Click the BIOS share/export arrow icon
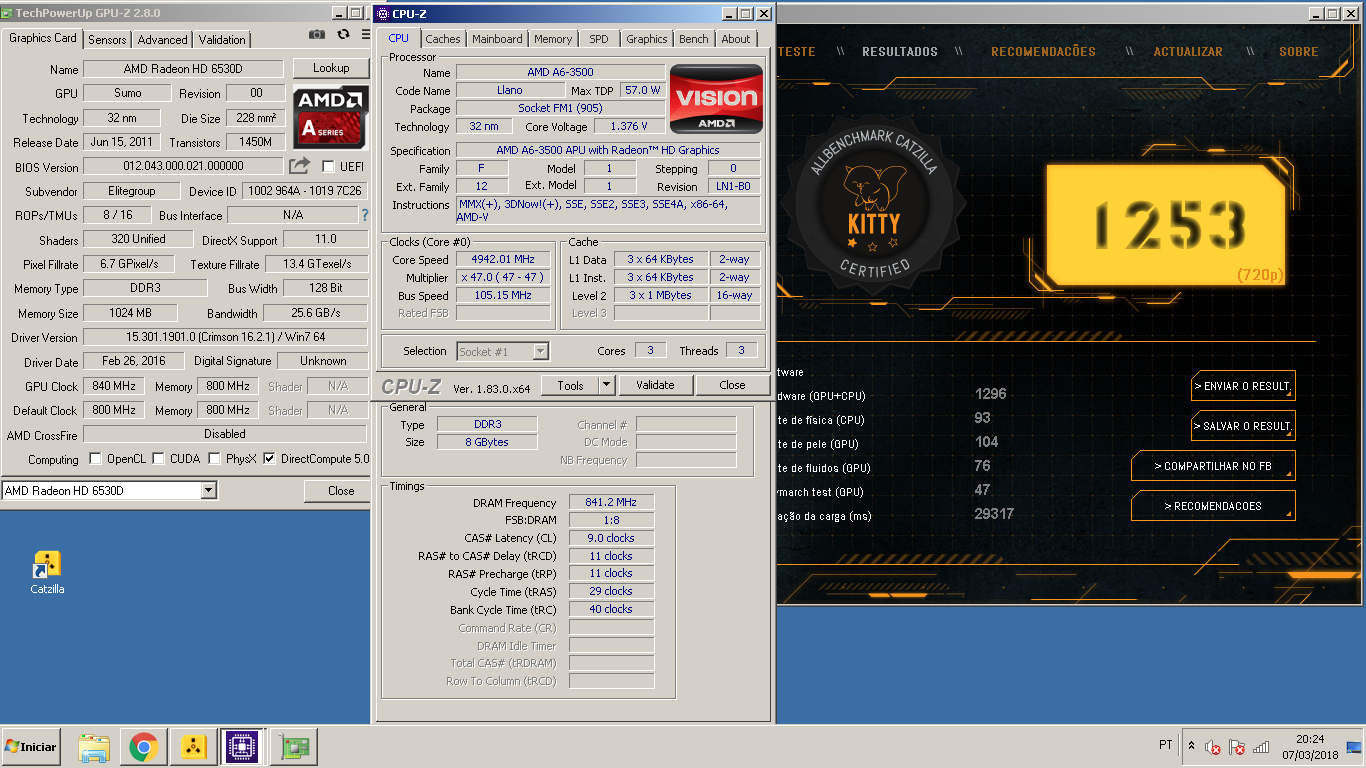Image resolution: width=1366 pixels, height=768 pixels. (300, 166)
